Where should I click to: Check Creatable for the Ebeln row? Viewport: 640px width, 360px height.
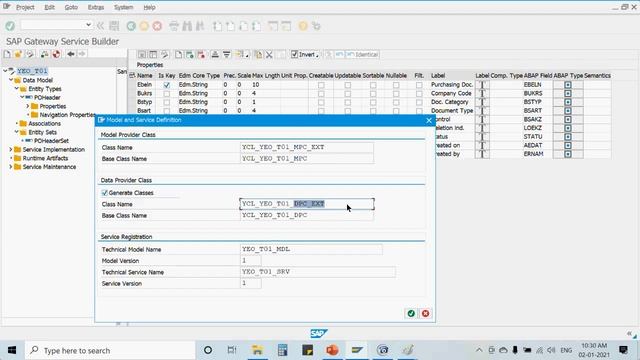321,85
